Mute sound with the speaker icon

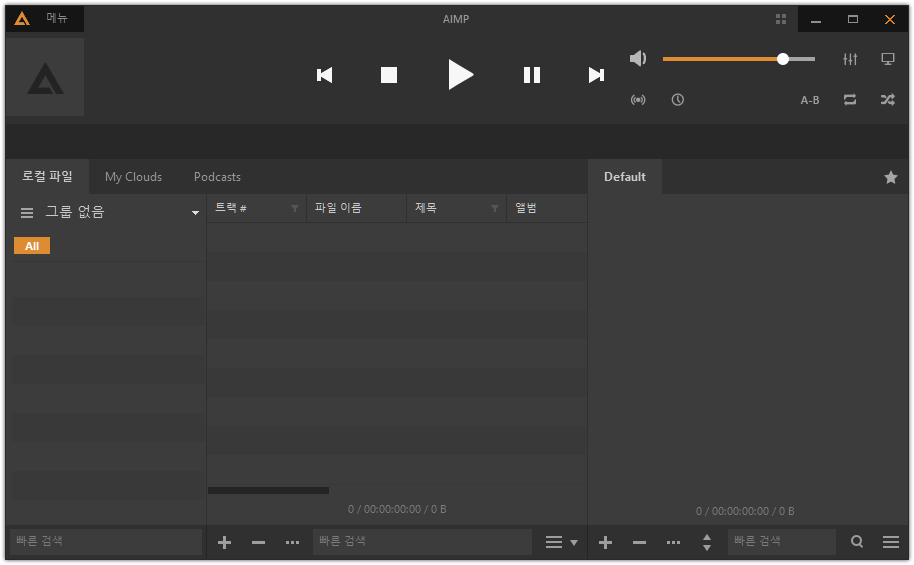638,58
